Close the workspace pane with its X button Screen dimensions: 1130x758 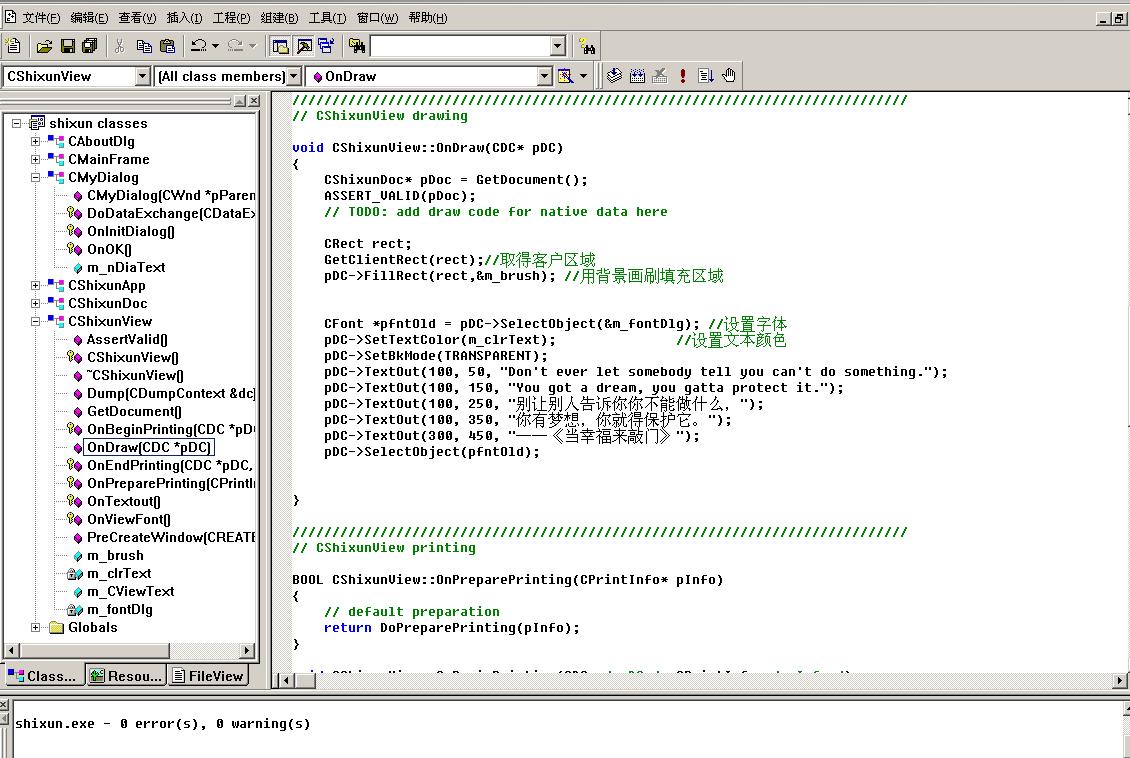click(x=254, y=101)
